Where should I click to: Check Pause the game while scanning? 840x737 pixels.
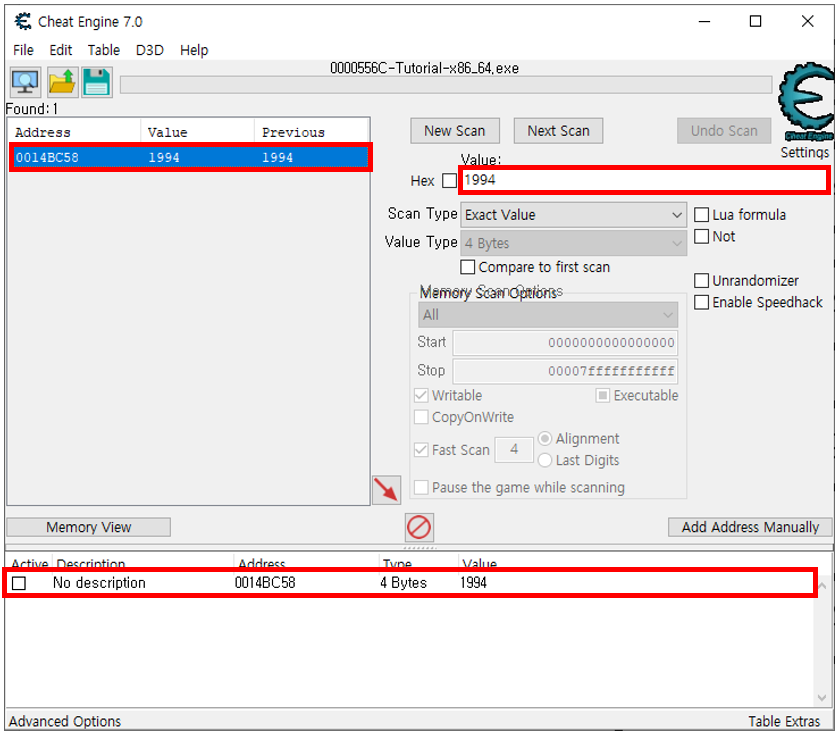tap(421, 487)
